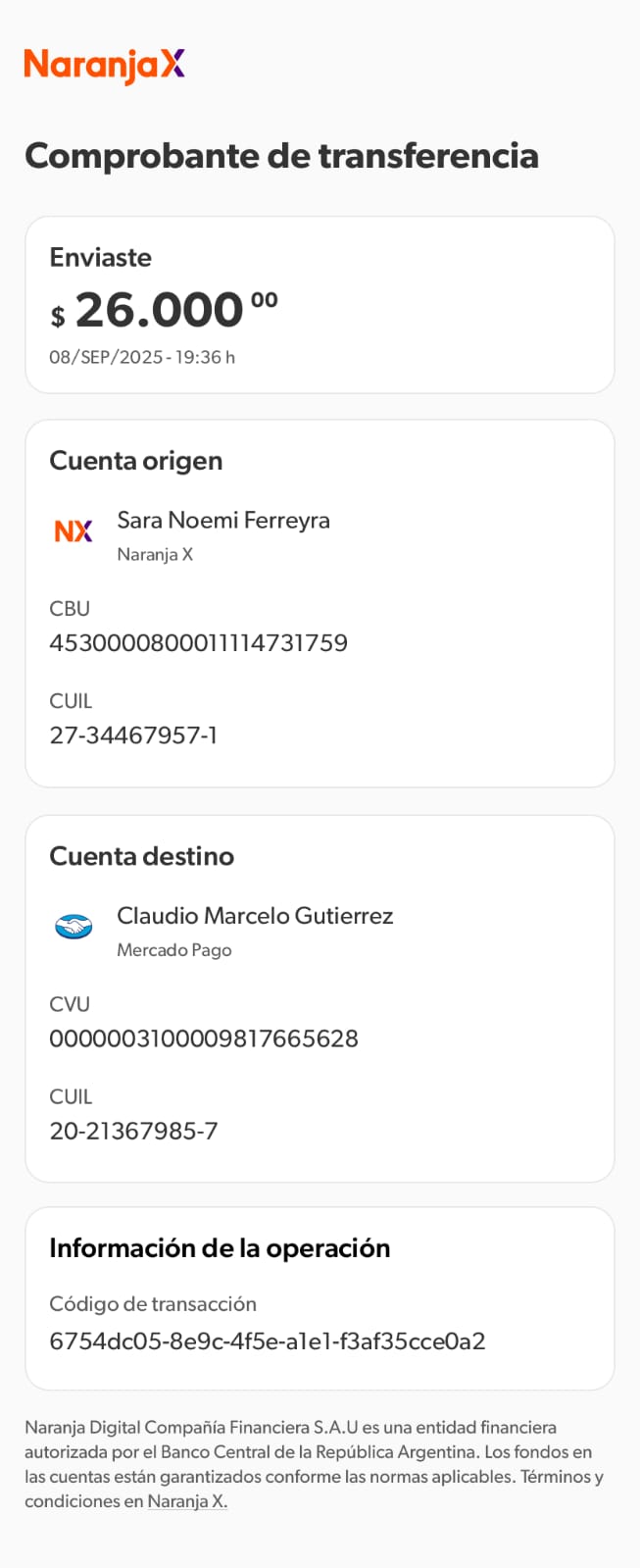Select the transaction code value
Viewport: 640px width, 1568px height.
pos(268,1341)
